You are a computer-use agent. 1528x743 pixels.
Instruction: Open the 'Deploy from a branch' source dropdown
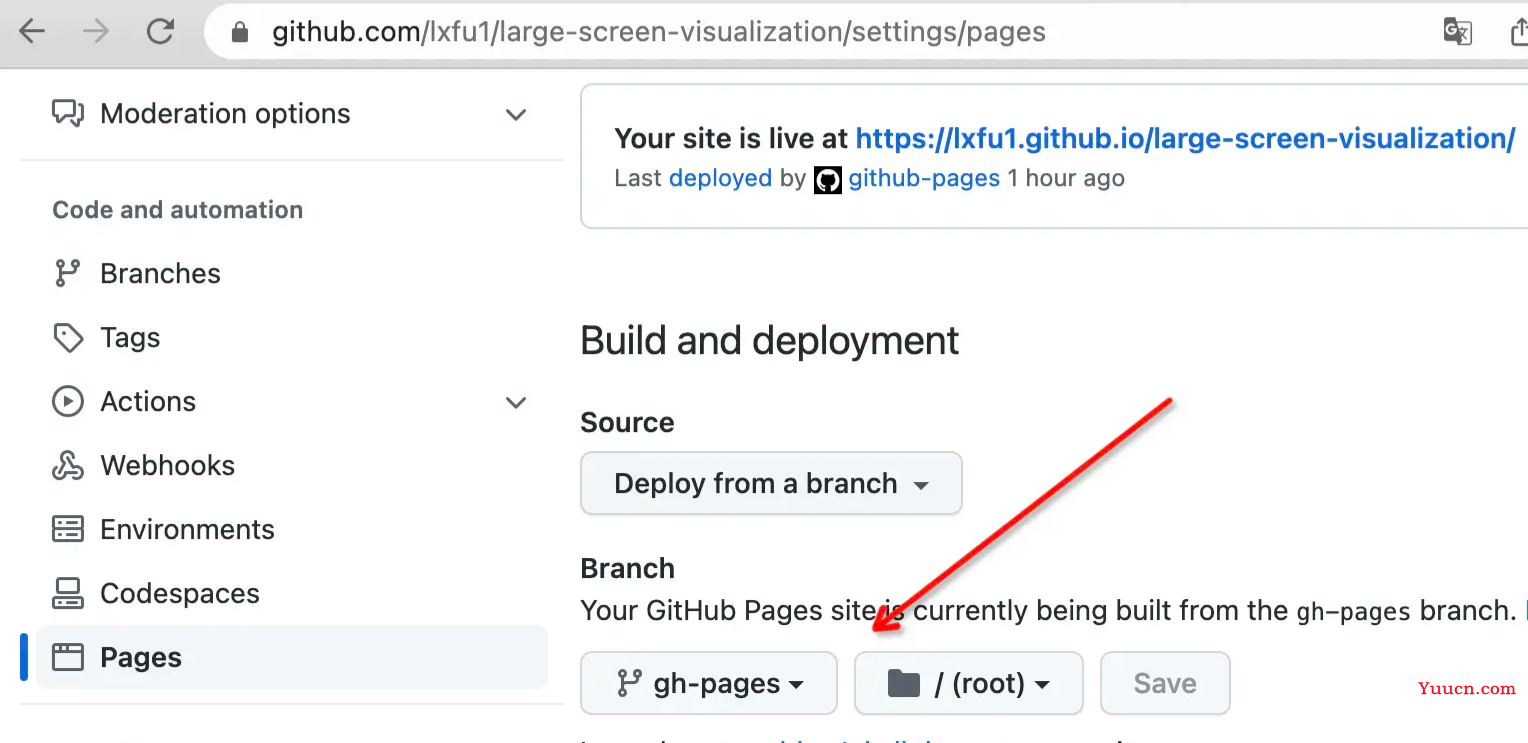771,483
